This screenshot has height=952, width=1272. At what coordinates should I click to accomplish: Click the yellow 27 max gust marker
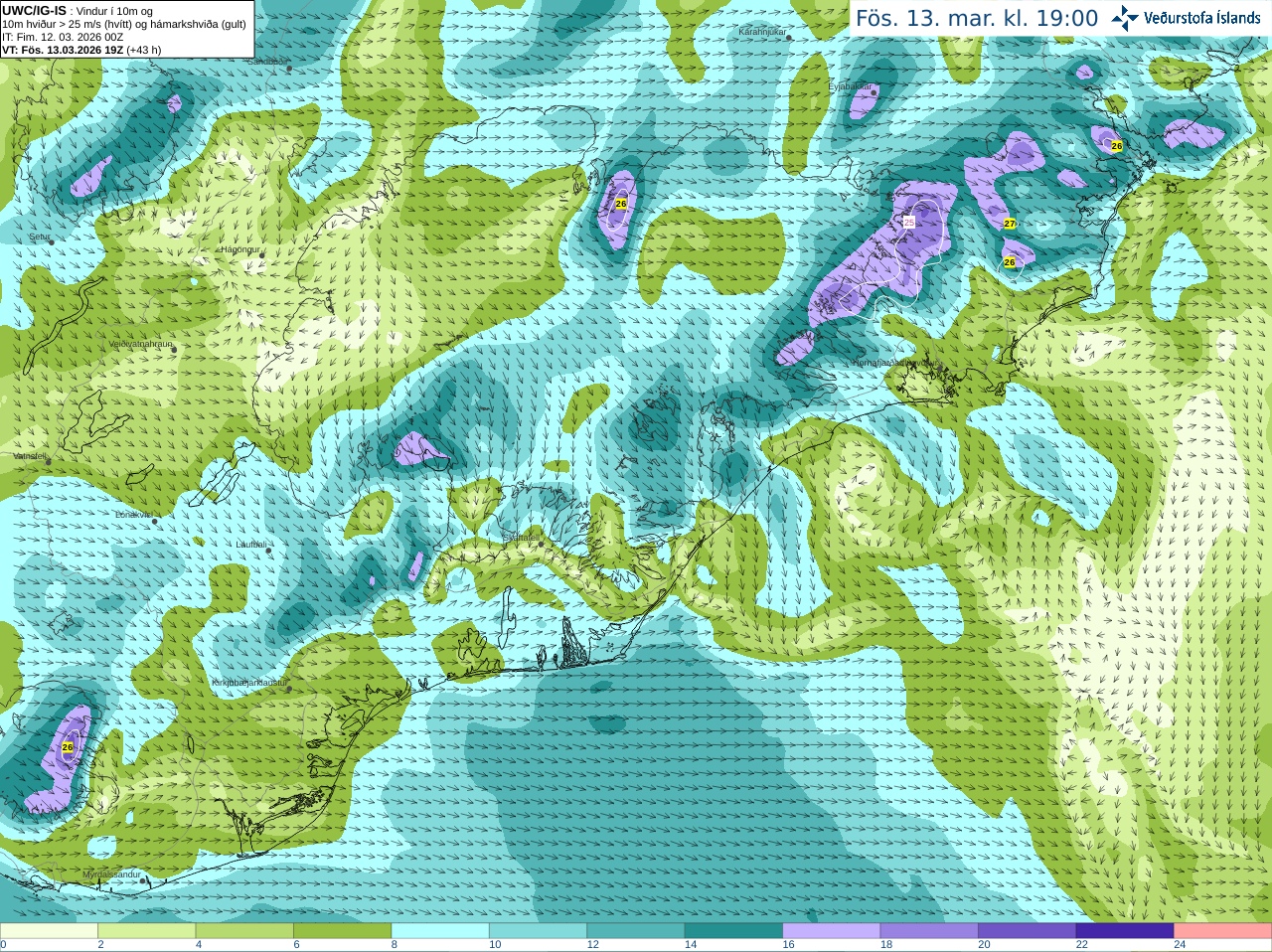(1010, 224)
